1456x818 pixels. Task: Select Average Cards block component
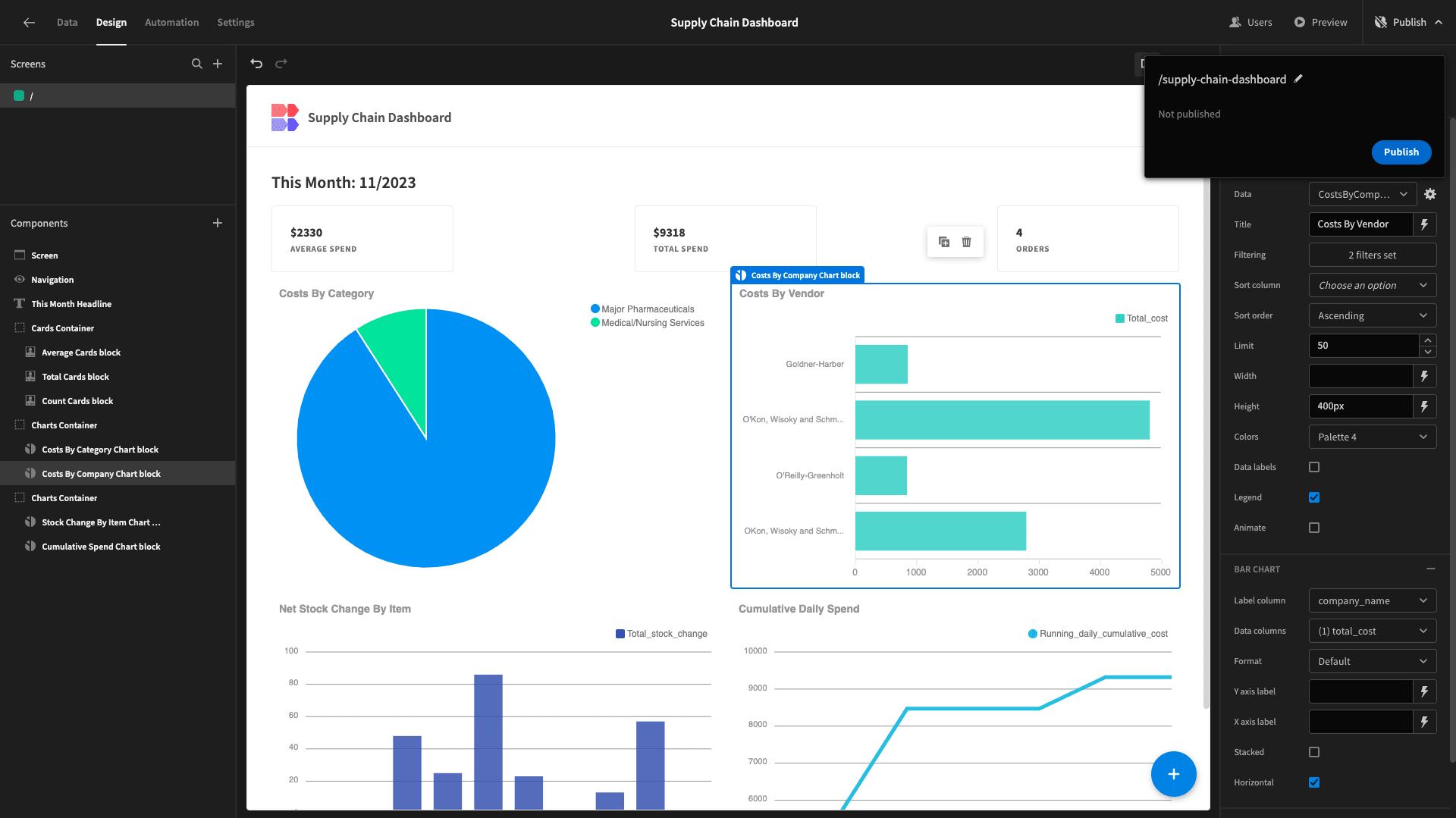(118, 353)
